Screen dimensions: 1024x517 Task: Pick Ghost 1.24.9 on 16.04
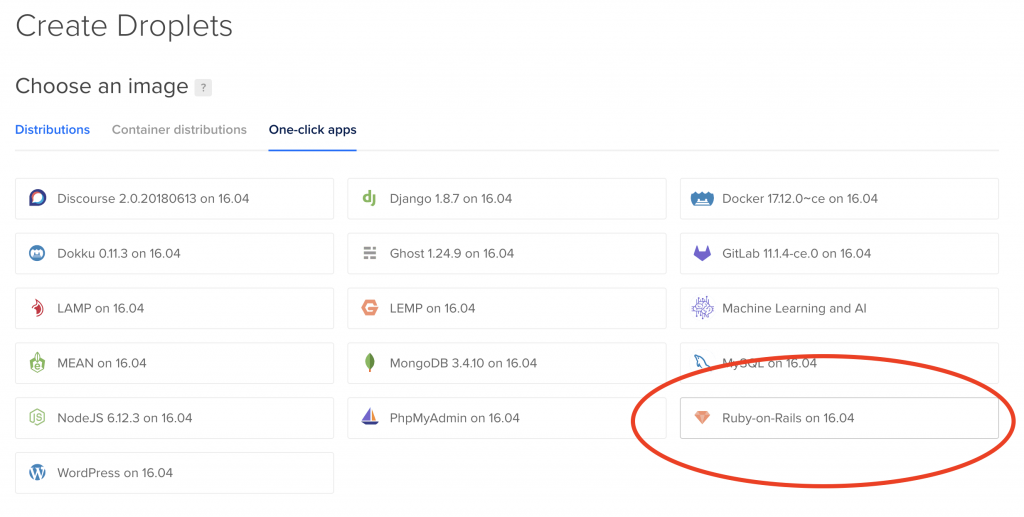507,253
